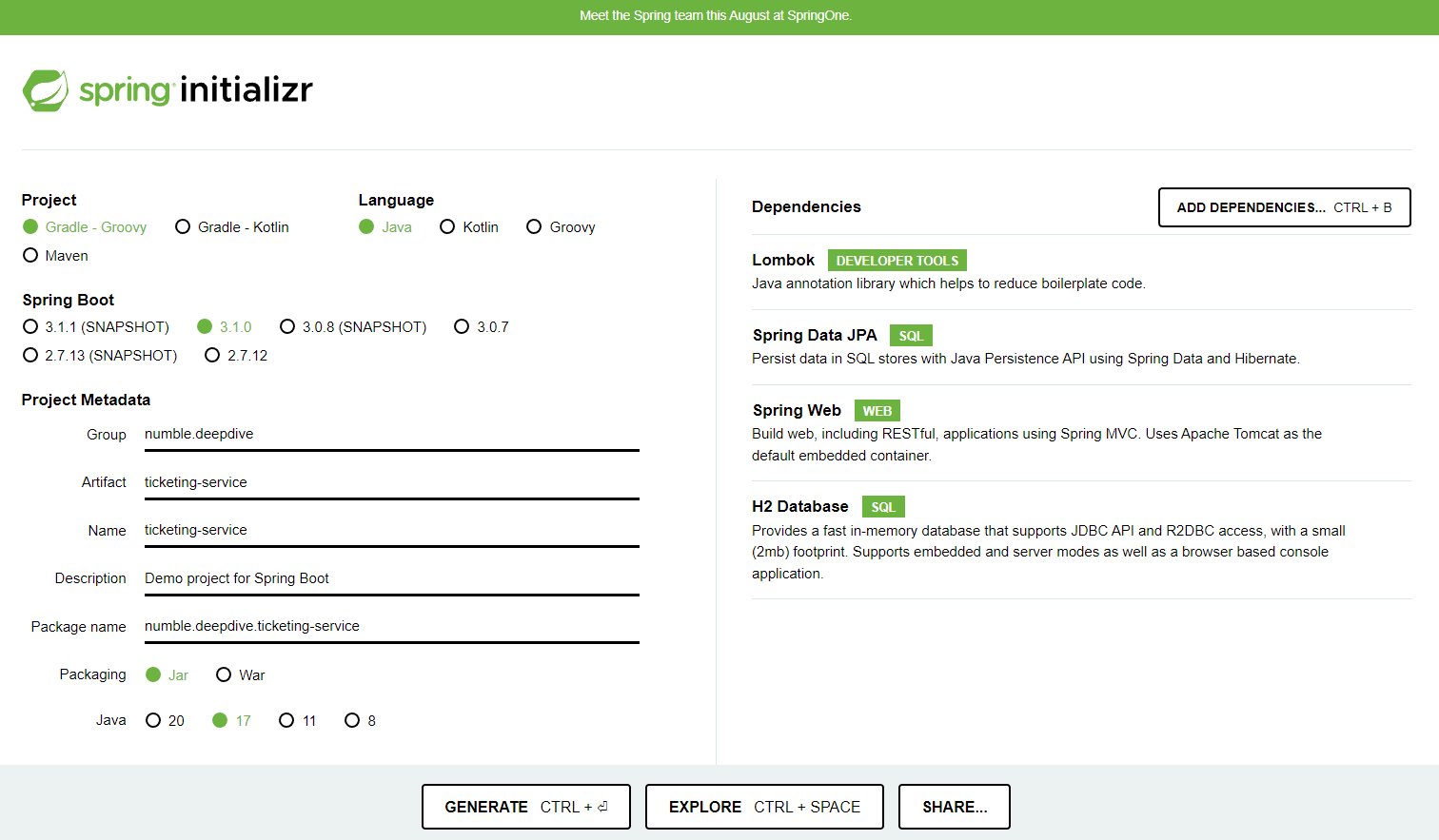
Task: Focus the Artifact input field
Action: (392, 482)
